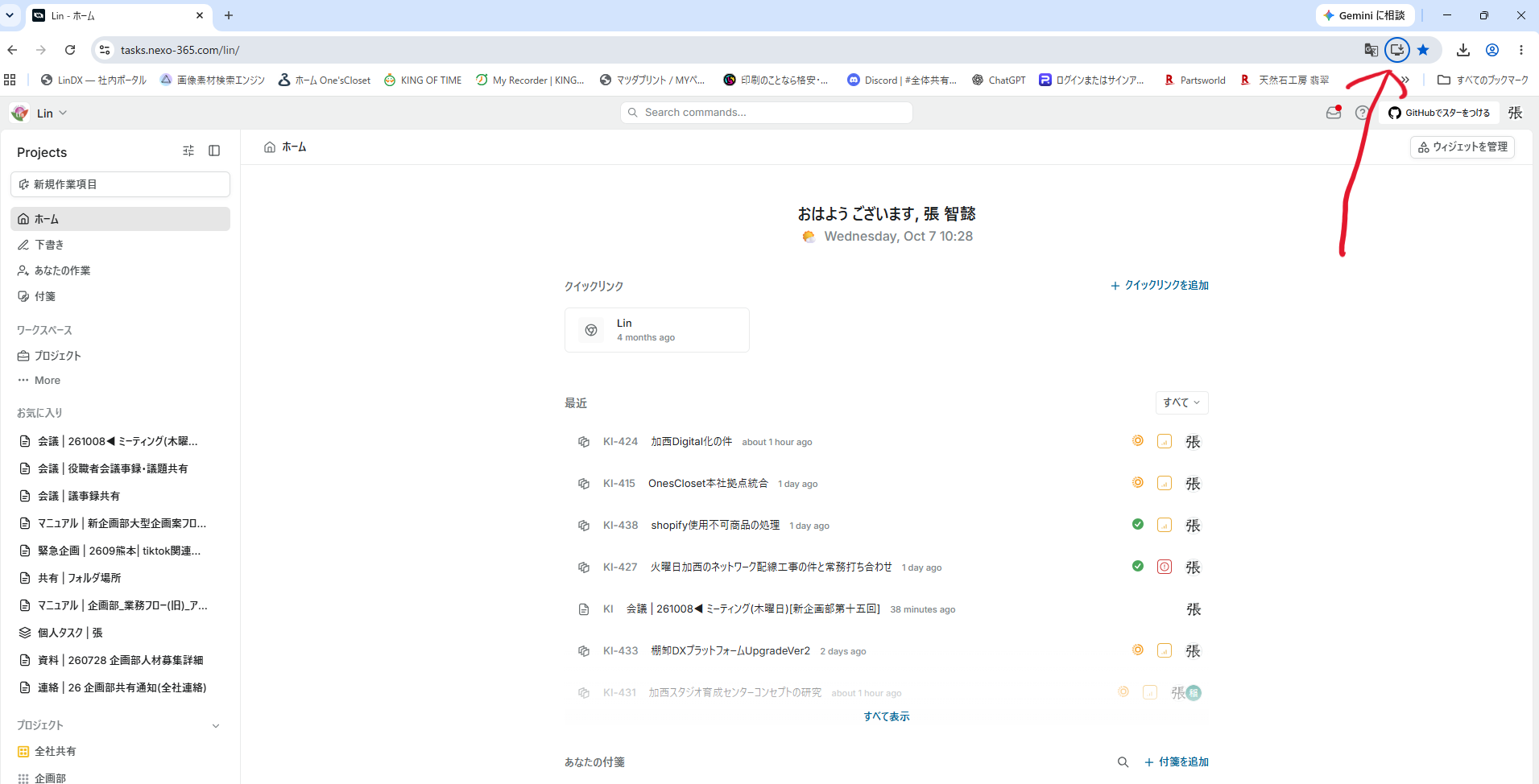Open the Lin workspace dropdown
The image size is (1539, 784).
[x=40, y=113]
